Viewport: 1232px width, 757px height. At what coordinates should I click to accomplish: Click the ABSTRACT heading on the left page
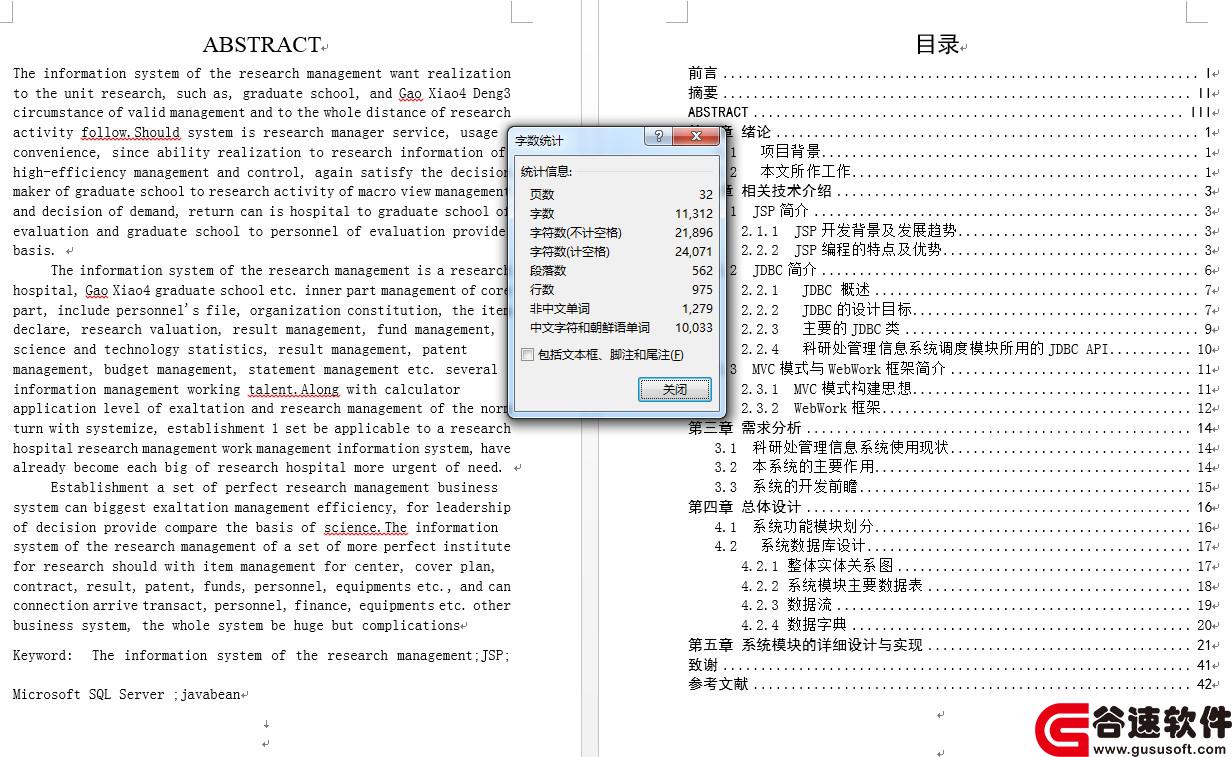click(261, 44)
